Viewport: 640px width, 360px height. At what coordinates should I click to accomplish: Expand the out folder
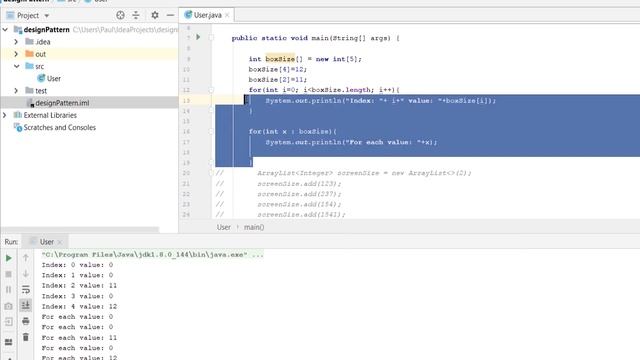click(16, 54)
